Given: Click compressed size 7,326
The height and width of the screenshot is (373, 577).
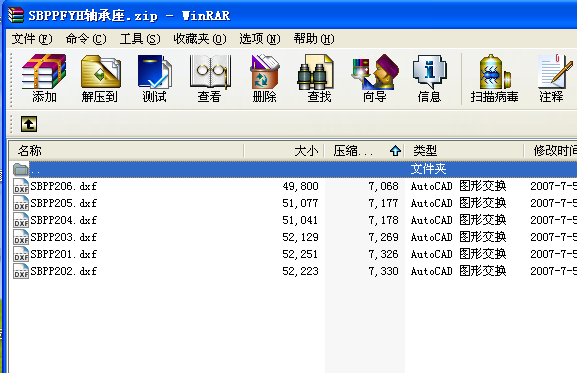Looking at the screenshot, I should click(x=383, y=254).
